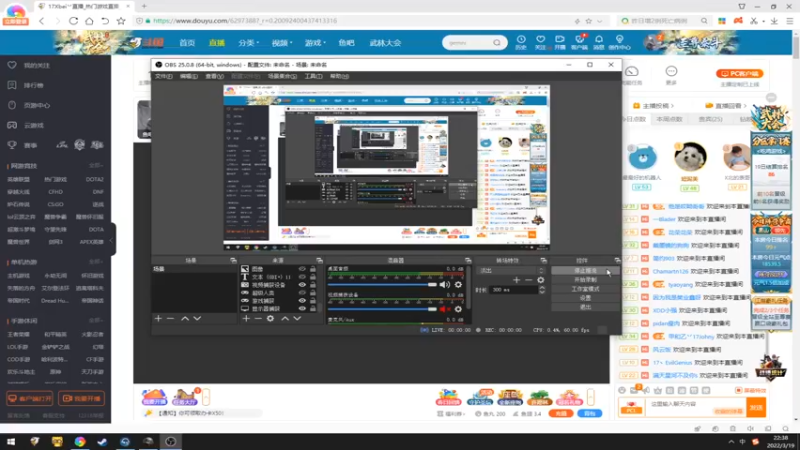
Task: Toggle visibility eye of the 显示器捕获 source
Action: pyautogui.click(x=302, y=309)
